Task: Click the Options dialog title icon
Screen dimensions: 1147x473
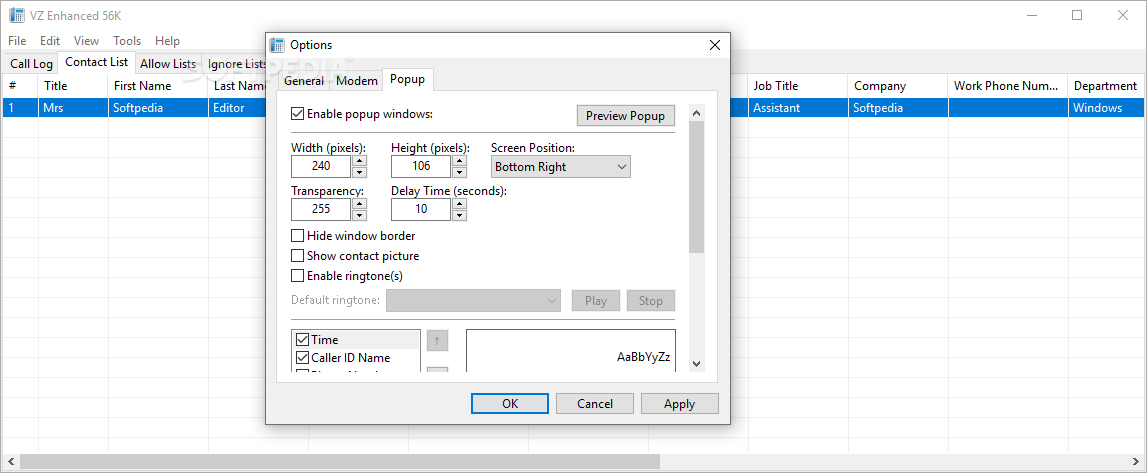Action: click(x=277, y=45)
